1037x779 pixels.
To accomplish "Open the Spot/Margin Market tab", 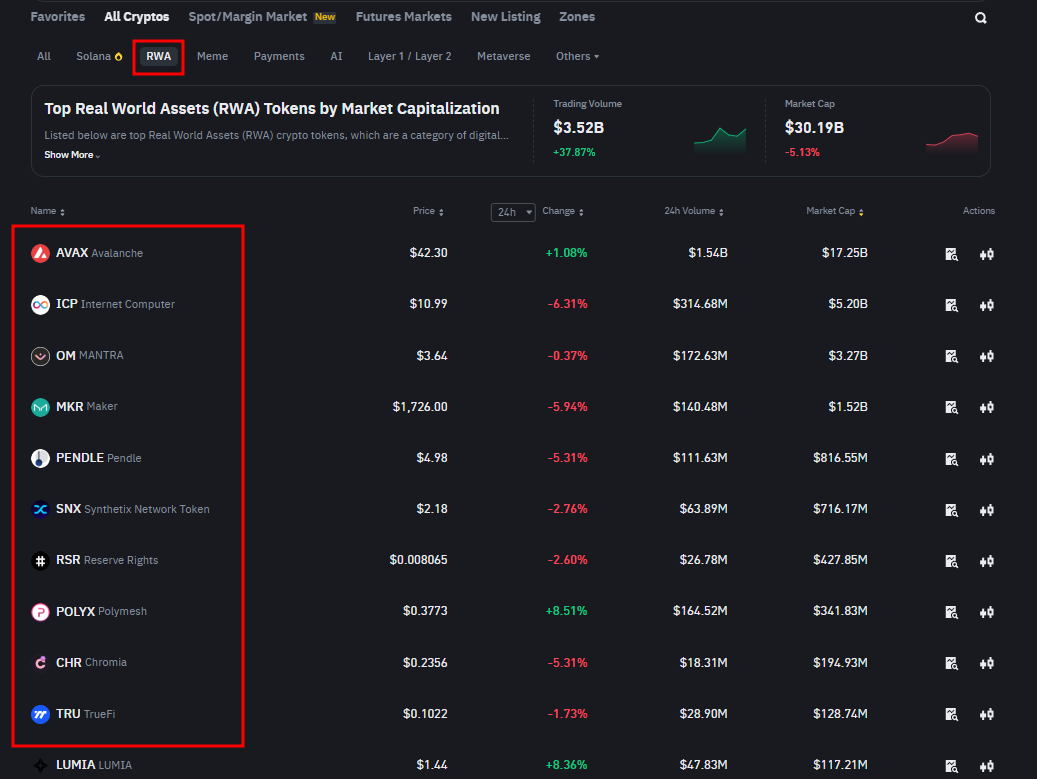I will click(x=262, y=17).
